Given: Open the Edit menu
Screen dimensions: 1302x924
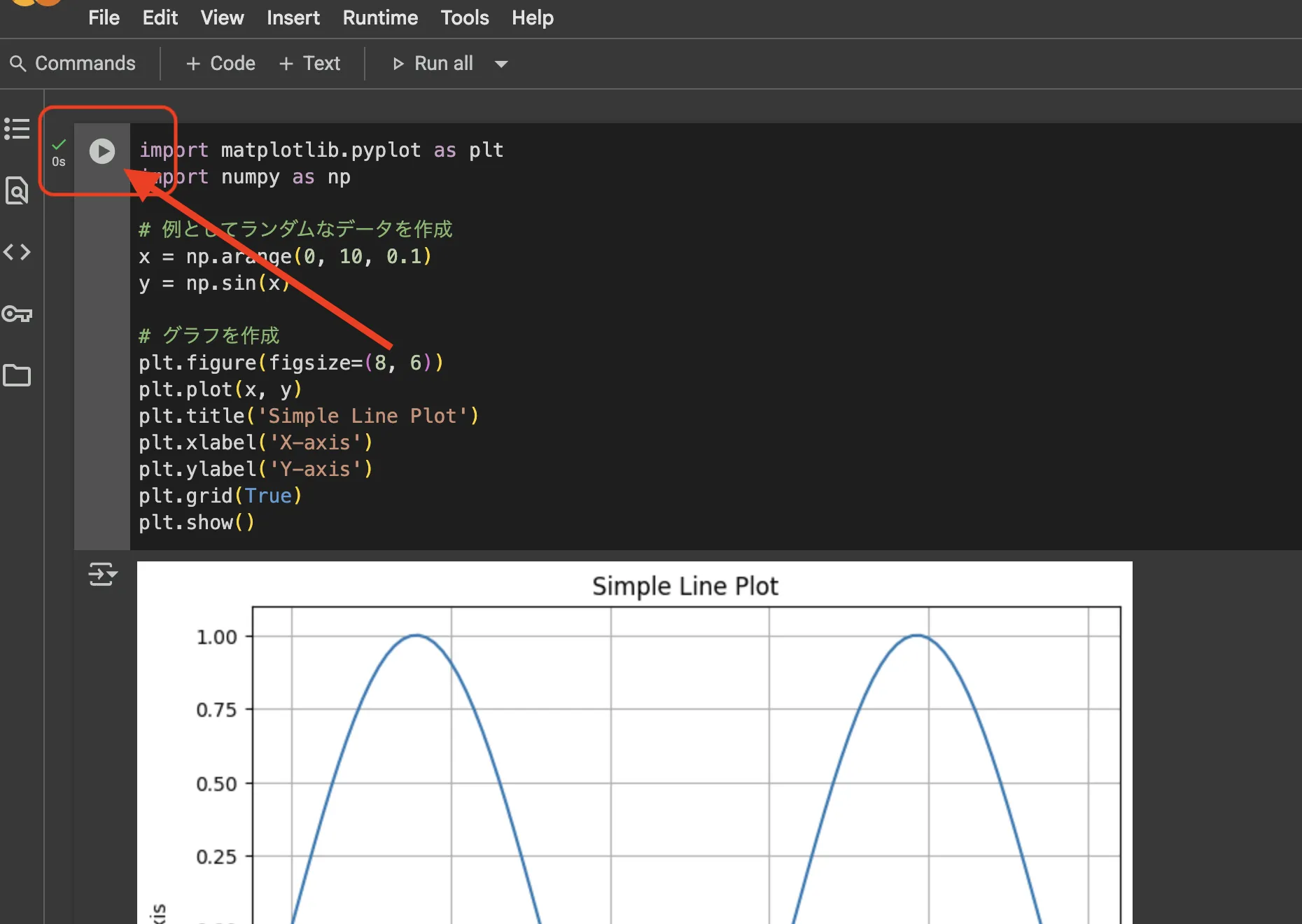Looking at the screenshot, I should [160, 18].
